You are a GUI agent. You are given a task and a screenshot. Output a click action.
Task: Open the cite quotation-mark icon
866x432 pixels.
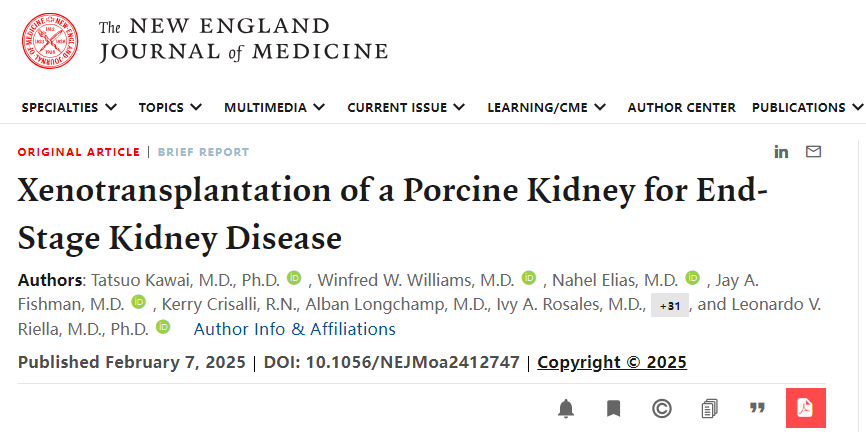757,408
